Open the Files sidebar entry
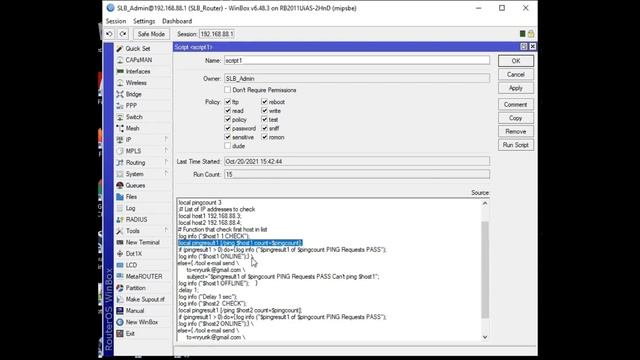 [x=131, y=197]
